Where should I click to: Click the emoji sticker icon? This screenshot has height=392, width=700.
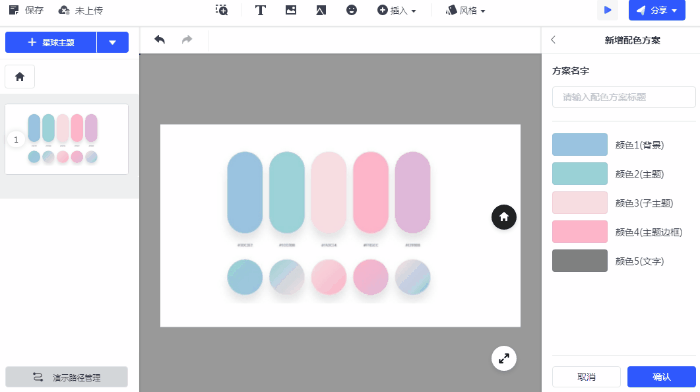coord(351,10)
